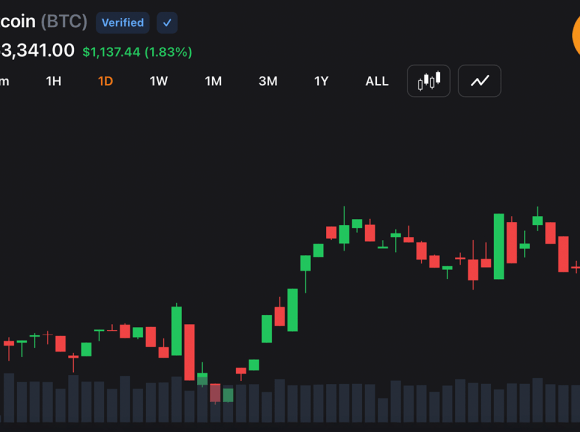Click the faded red candle overlapping volume bars
Screen dimensions: 580x432
tap(215, 393)
